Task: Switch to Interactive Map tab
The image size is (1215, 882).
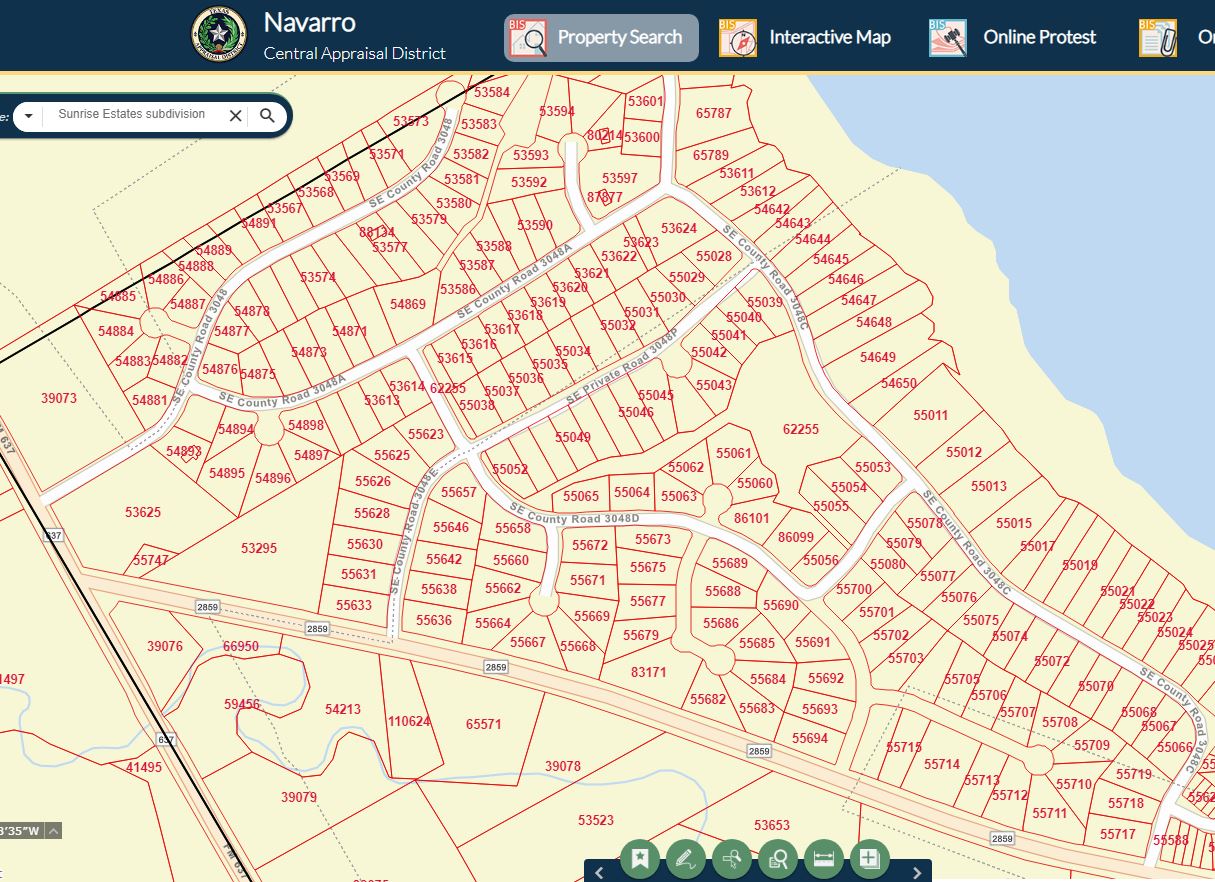Action: click(x=806, y=38)
